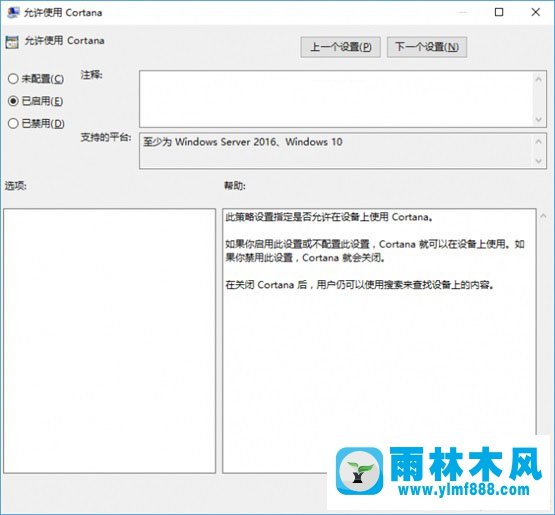Click help text 此策略设置指定是否允许在设备上使用 Cortana

(x=329, y=217)
